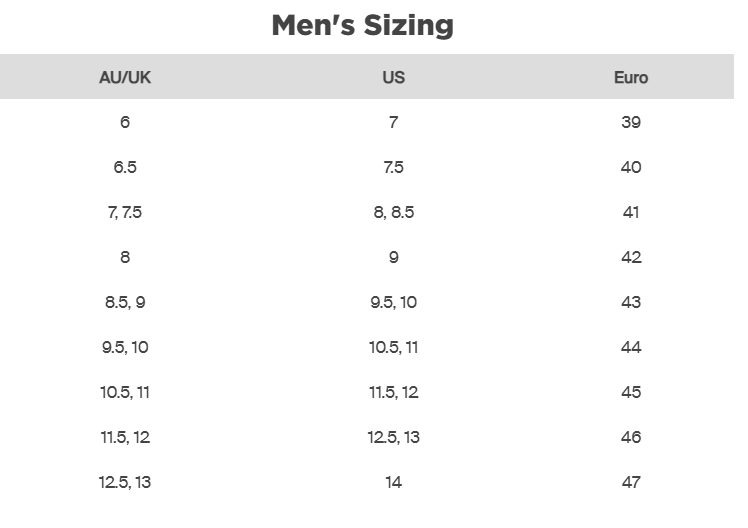Click AU/UK size 12.5, 13 cell
The image size is (748, 528).
point(125,482)
